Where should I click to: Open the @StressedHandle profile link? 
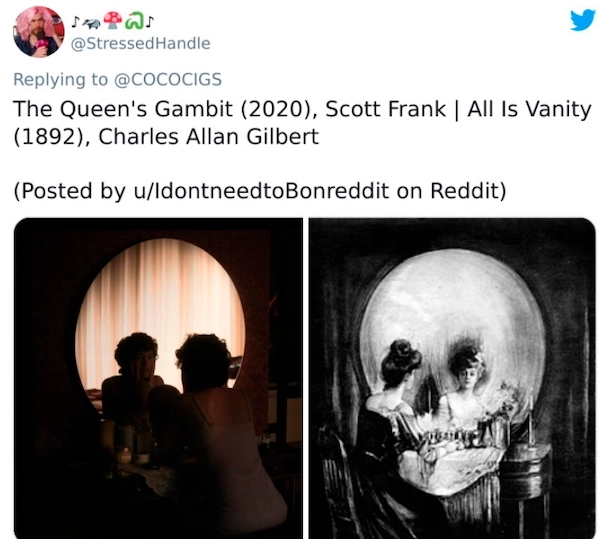tap(141, 43)
